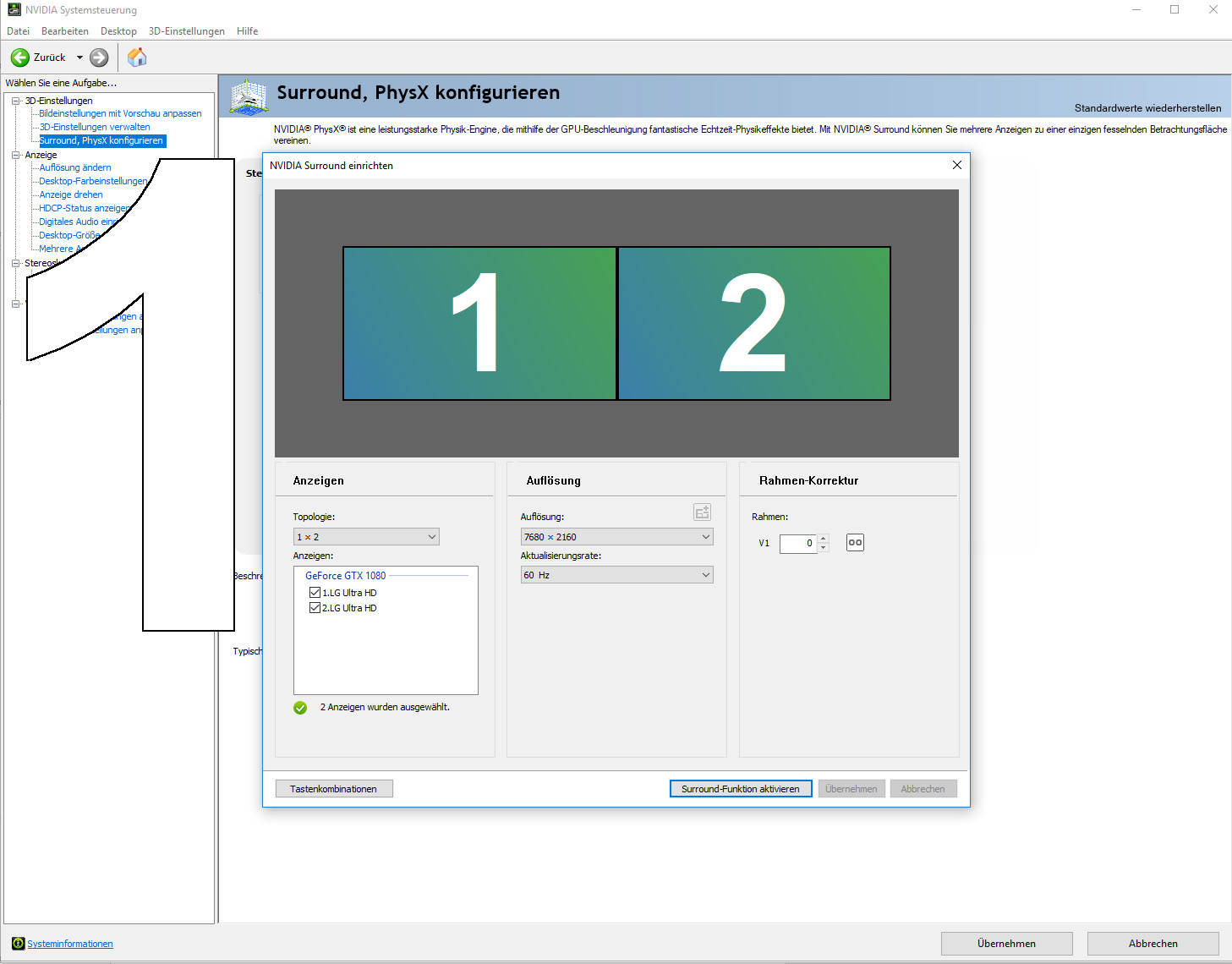Select Auflösung ändern tree item

pos(75,167)
